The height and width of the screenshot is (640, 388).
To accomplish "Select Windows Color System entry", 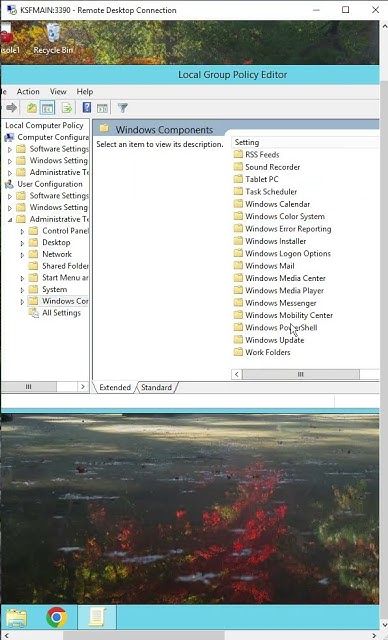I will [285, 216].
